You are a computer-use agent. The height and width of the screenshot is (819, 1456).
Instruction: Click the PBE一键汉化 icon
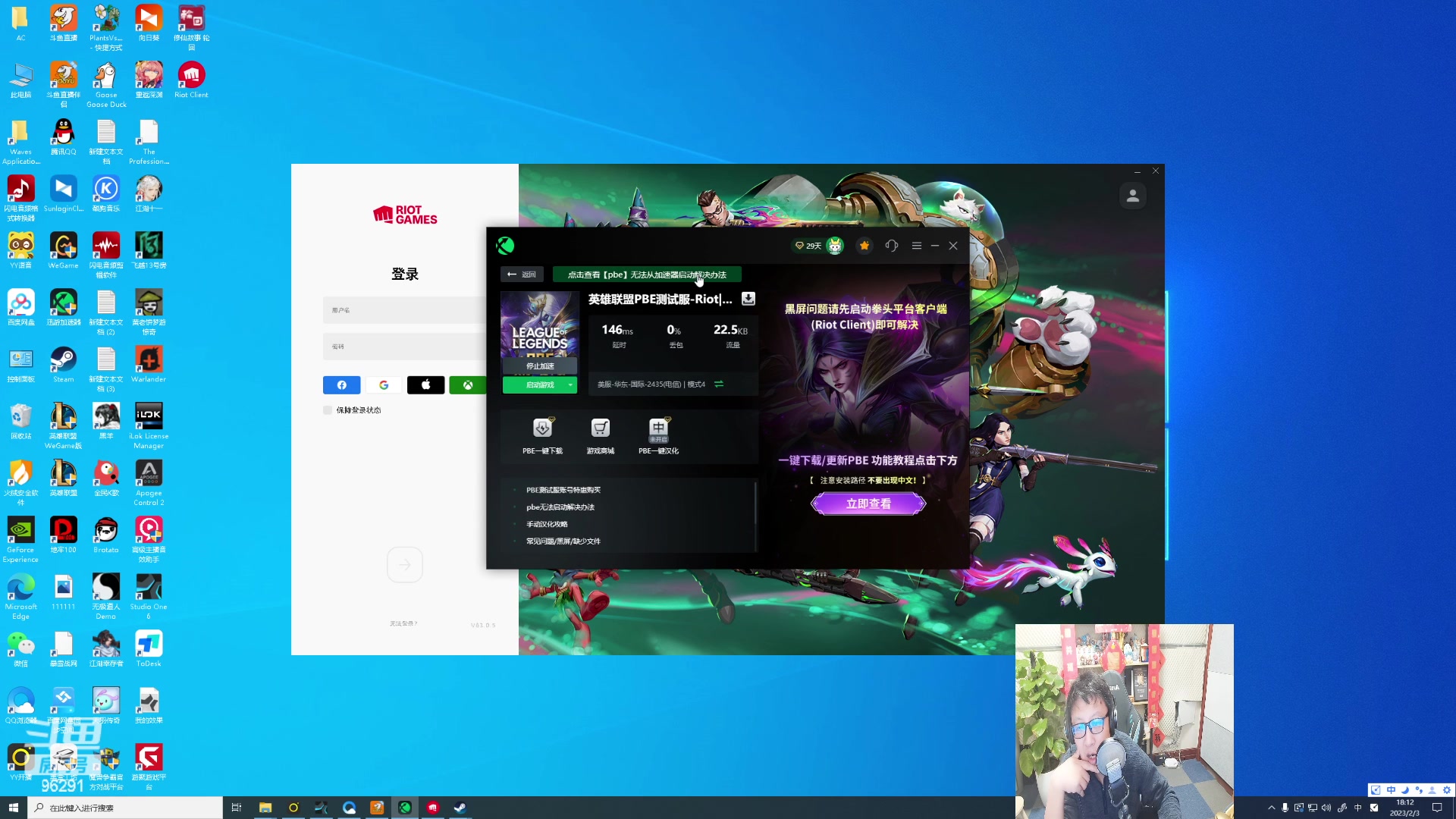tap(658, 428)
